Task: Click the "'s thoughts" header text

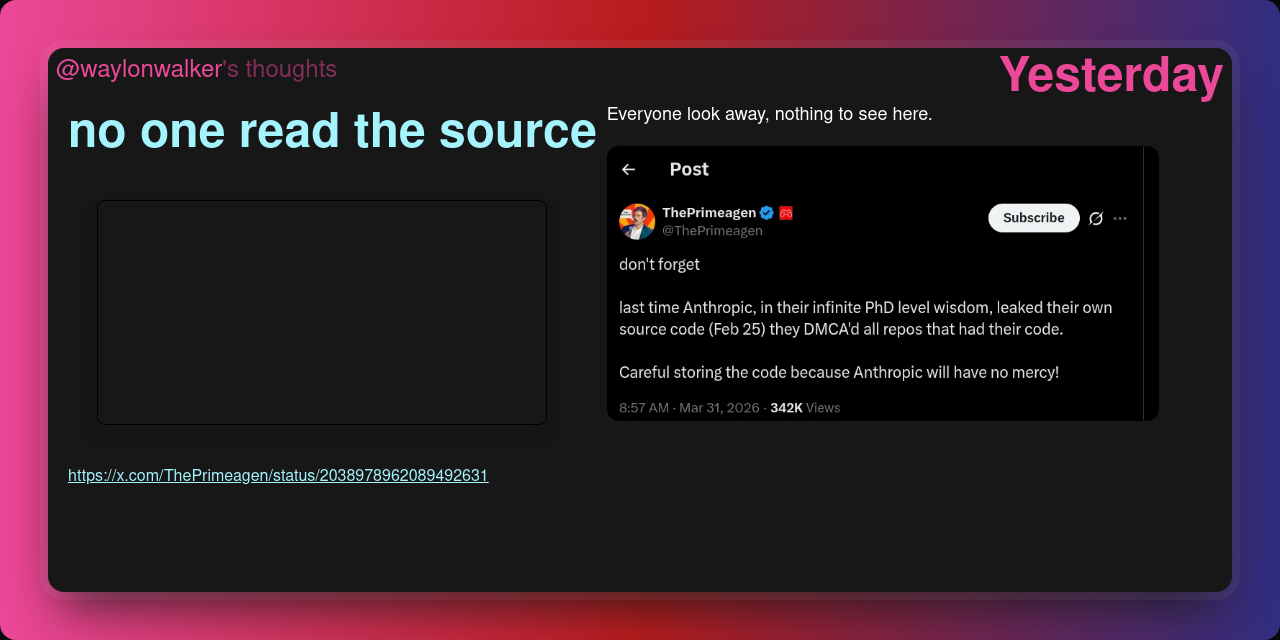Action: click(x=280, y=69)
